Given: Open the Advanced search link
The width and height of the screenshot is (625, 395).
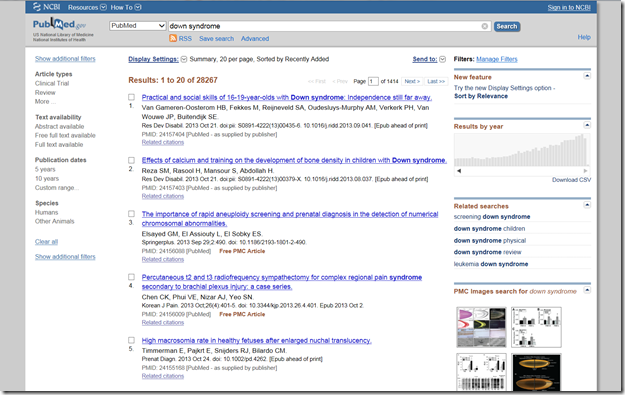Looking at the screenshot, I should click(255, 39).
